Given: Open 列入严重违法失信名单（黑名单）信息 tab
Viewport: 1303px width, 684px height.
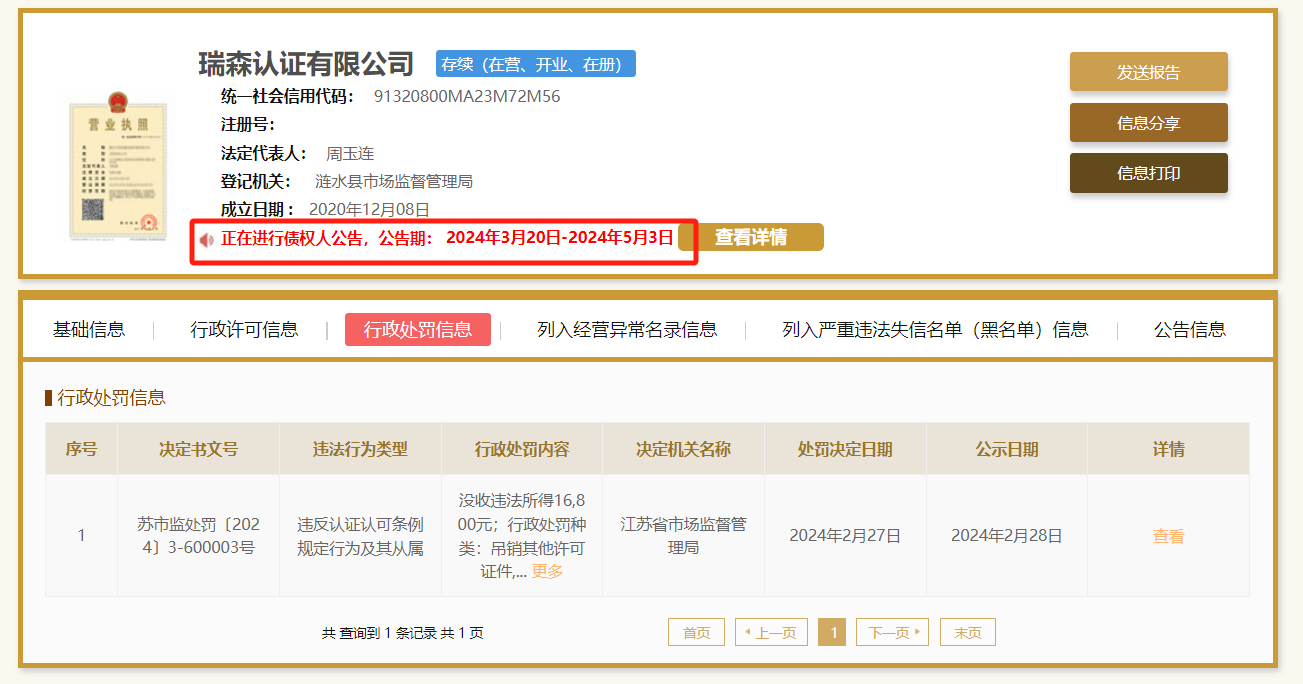Looking at the screenshot, I should [x=935, y=330].
